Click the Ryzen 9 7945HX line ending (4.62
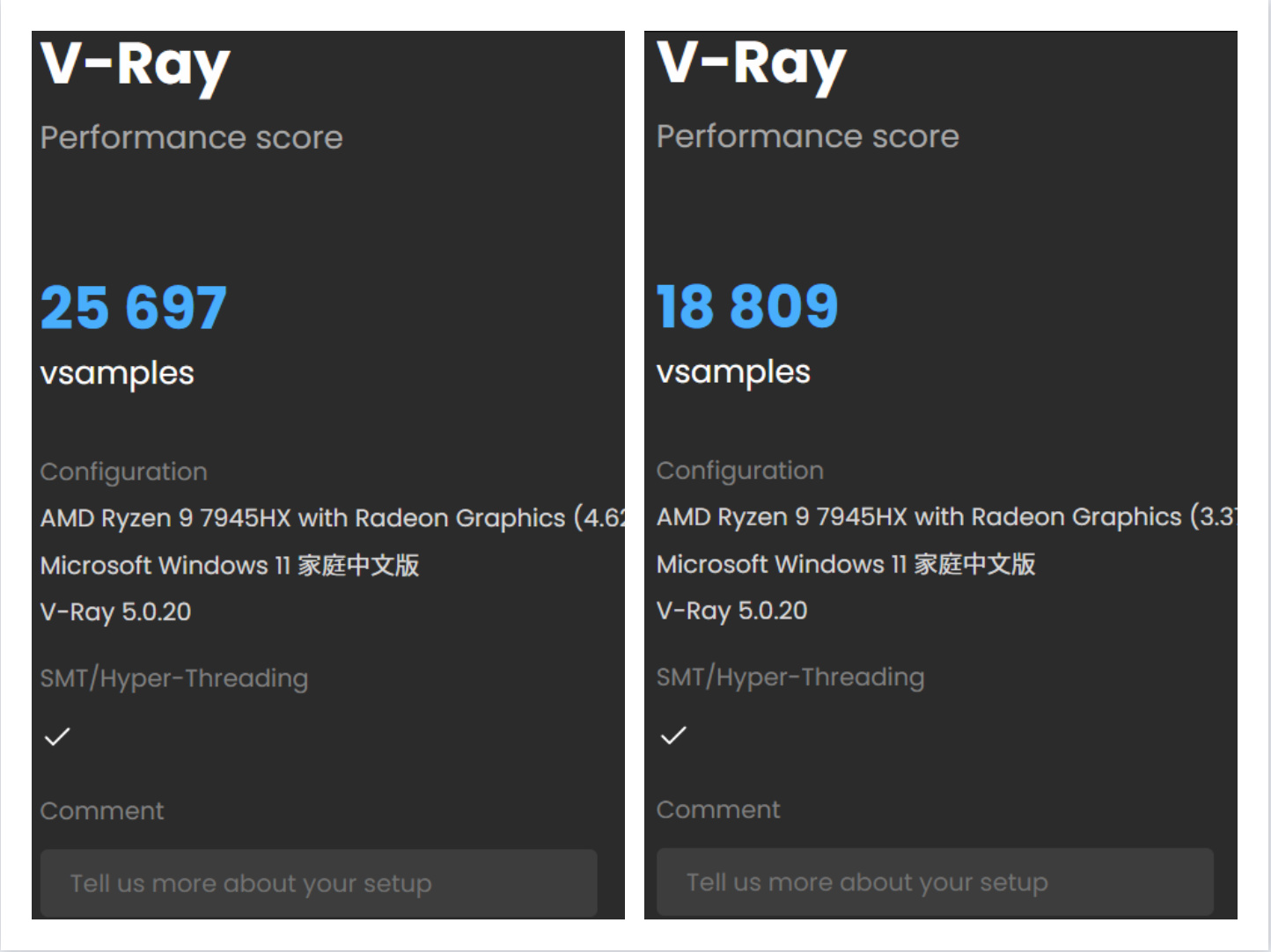The height and width of the screenshot is (952, 1271). 333,518
